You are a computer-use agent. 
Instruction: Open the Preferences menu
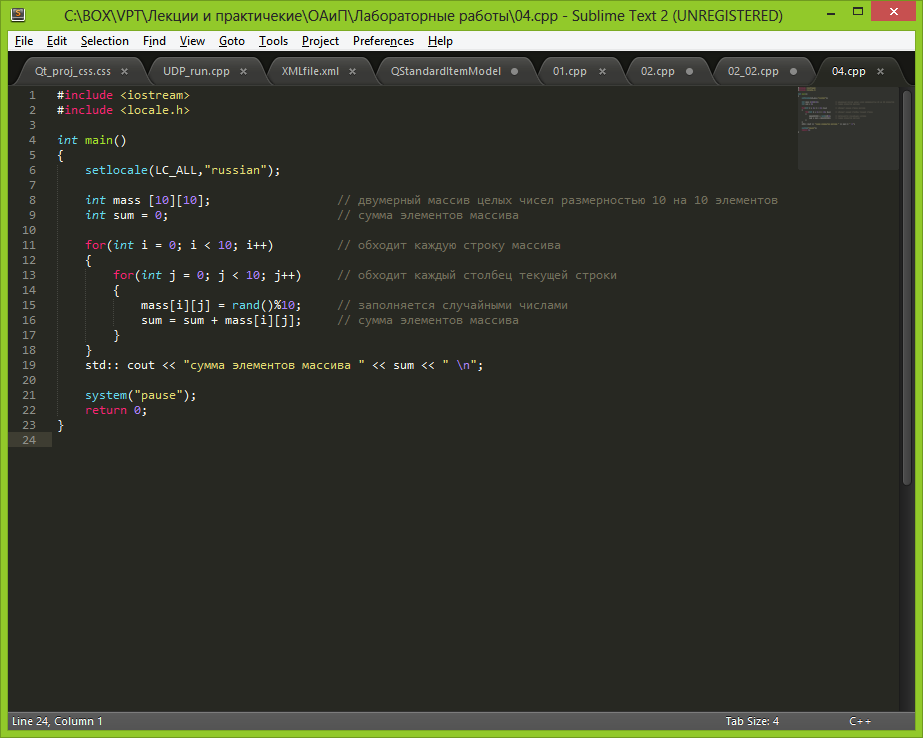[383, 41]
